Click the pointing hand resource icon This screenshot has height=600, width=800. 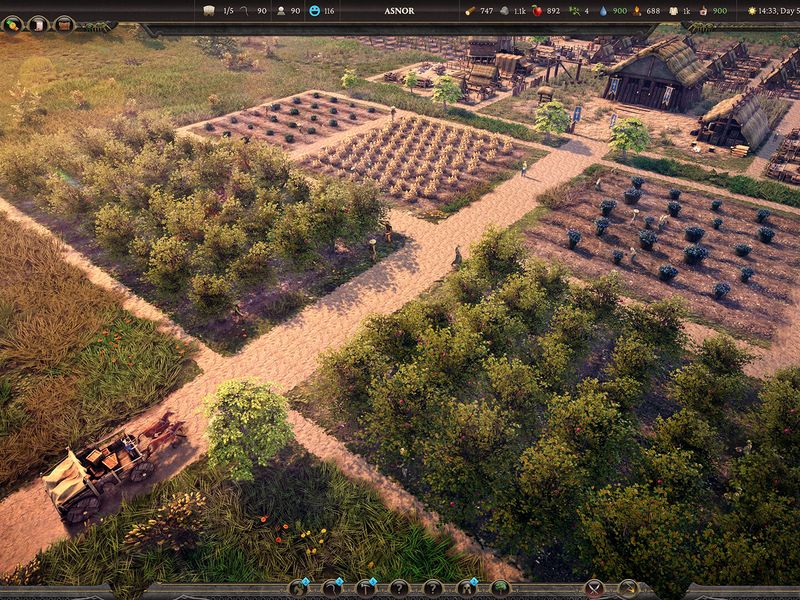click(x=704, y=10)
